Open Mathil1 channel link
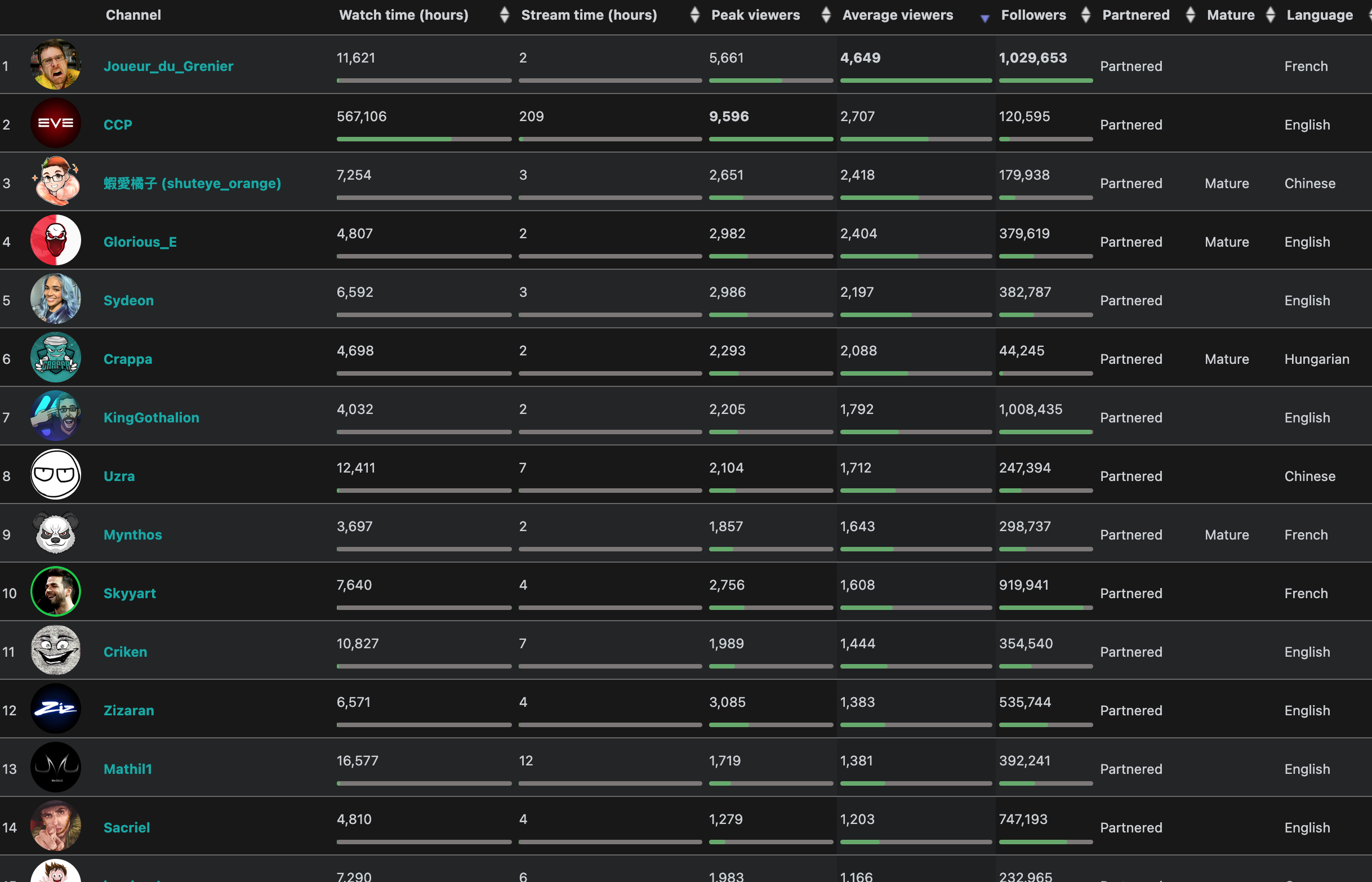Screen dimensions: 1372x882 [x=128, y=769]
